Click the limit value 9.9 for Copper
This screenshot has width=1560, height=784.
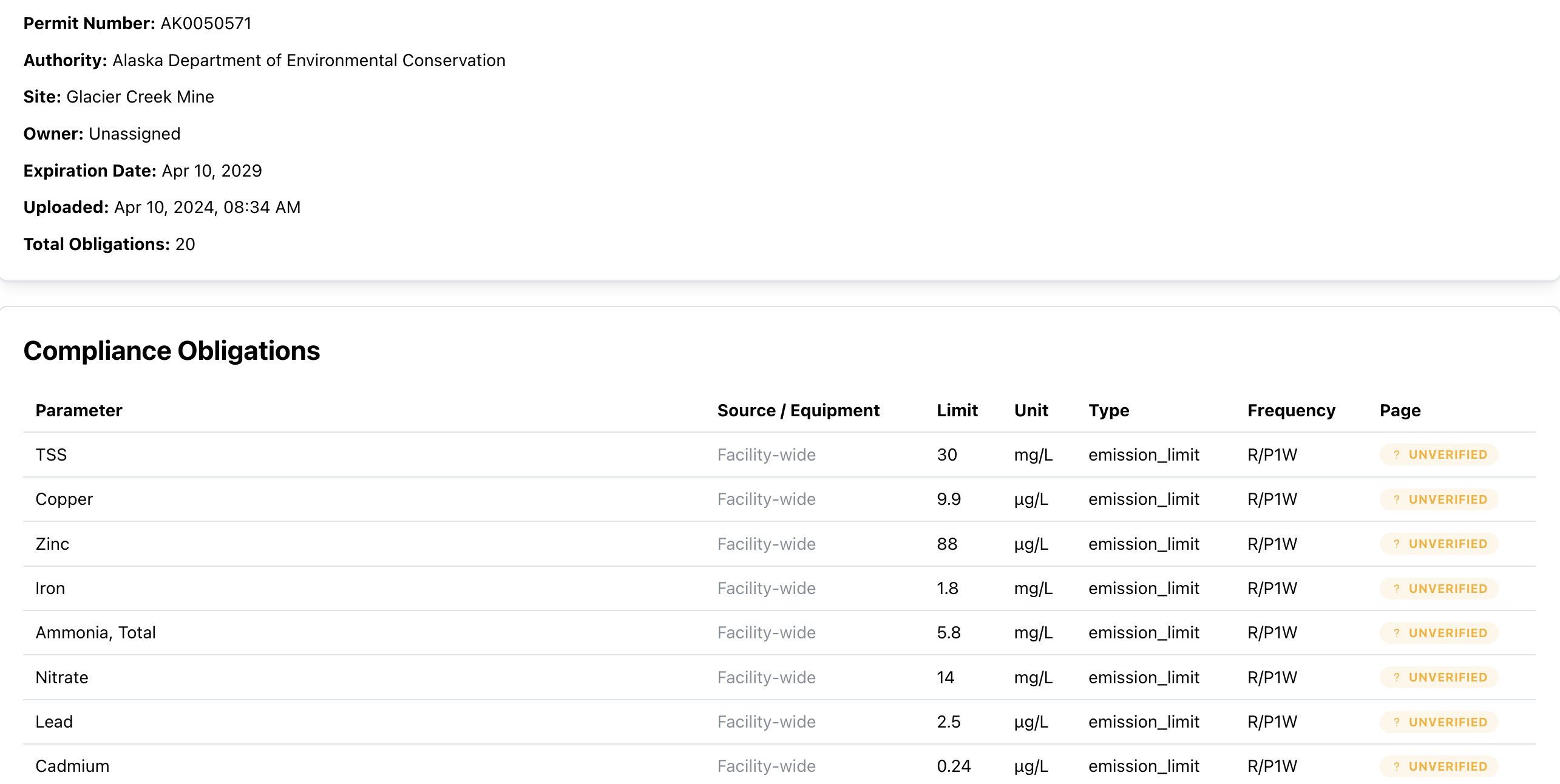click(x=949, y=499)
